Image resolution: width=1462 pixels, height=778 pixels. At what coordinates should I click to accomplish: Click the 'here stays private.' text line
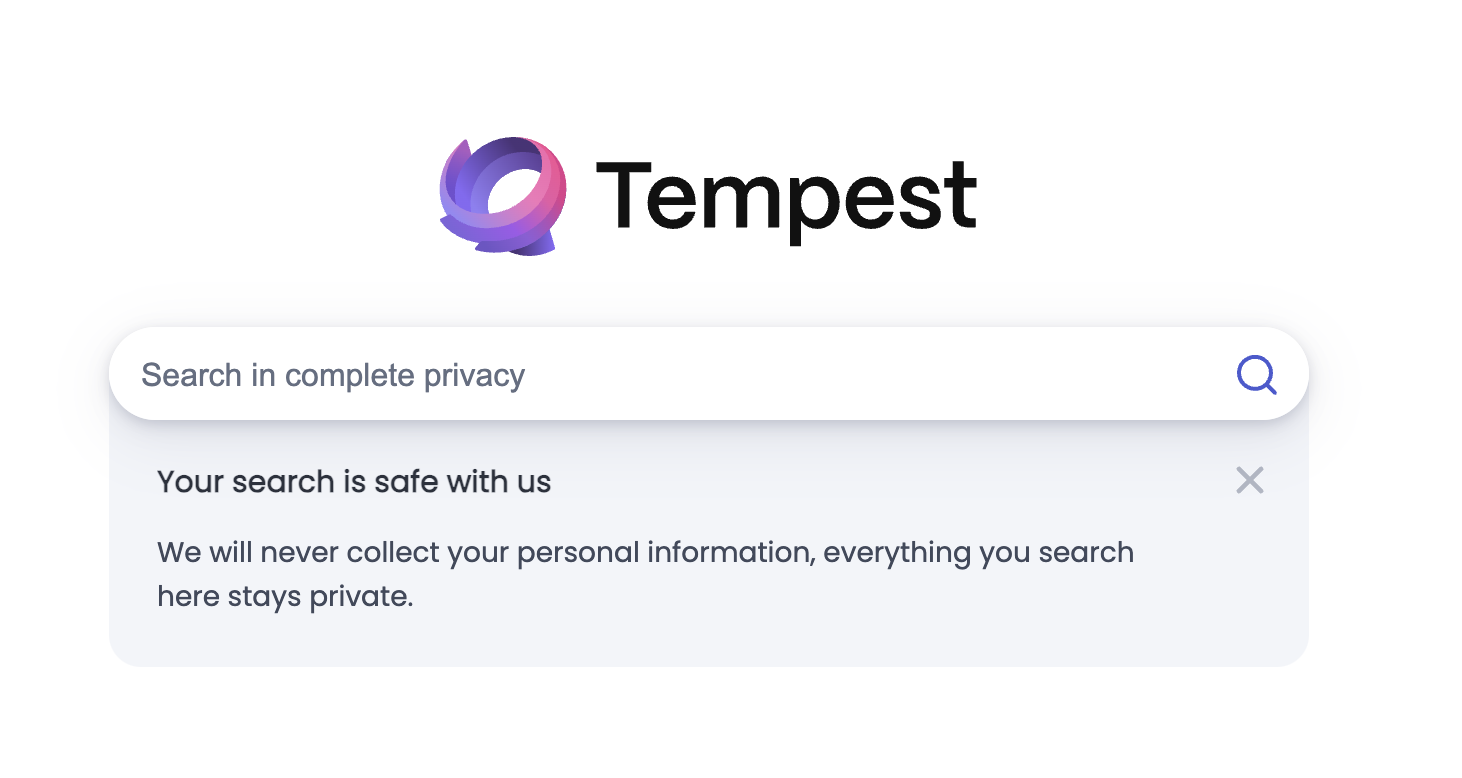[x=285, y=597]
